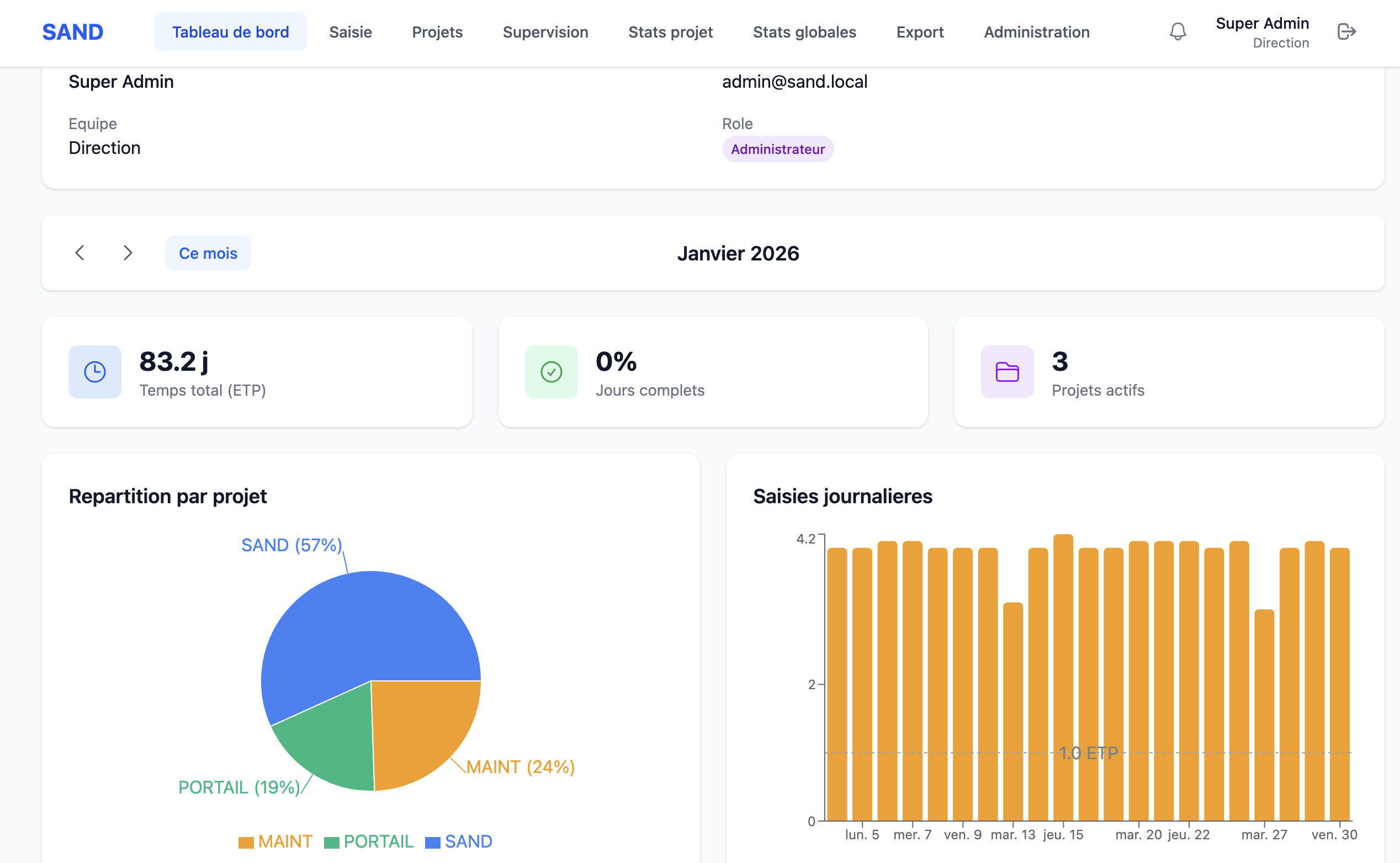The width and height of the screenshot is (1400, 863).
Task: Click the Ce mois button
Action: [208, 253]
